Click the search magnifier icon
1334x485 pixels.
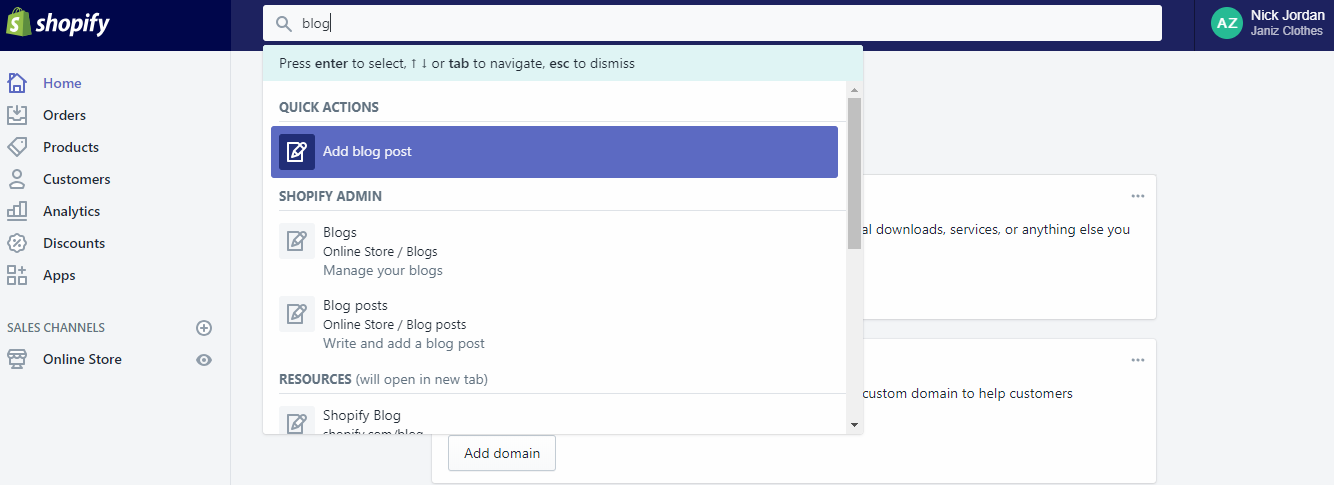(x=284, y=23)
